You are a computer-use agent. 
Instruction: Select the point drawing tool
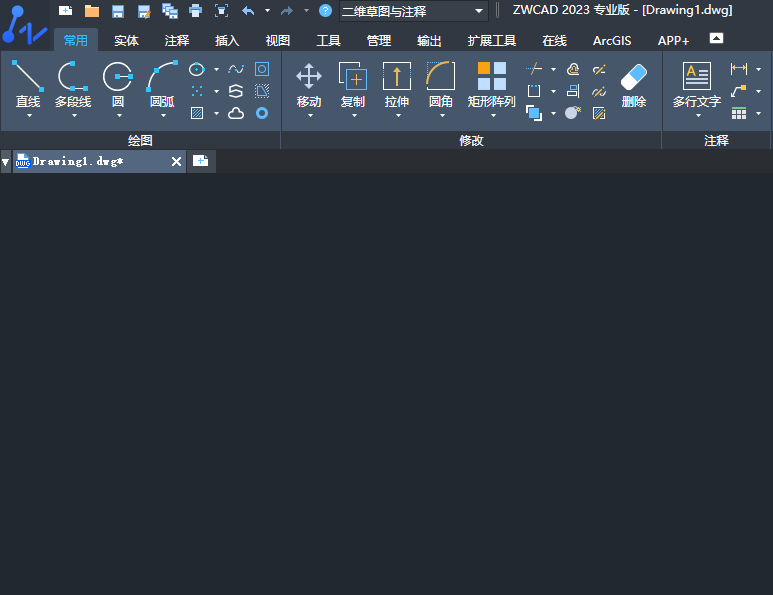tap(197, 91)
